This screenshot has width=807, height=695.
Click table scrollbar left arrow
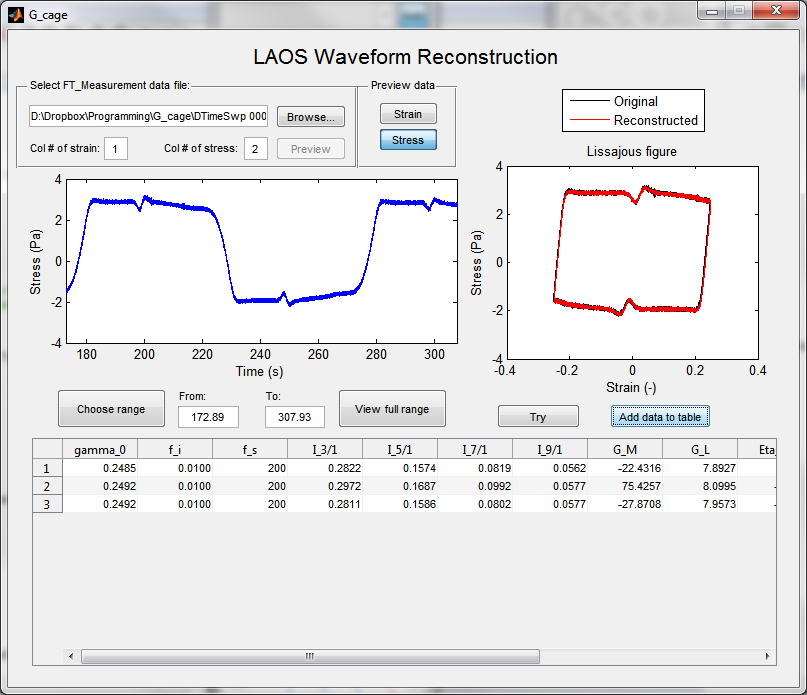[71, 657]
